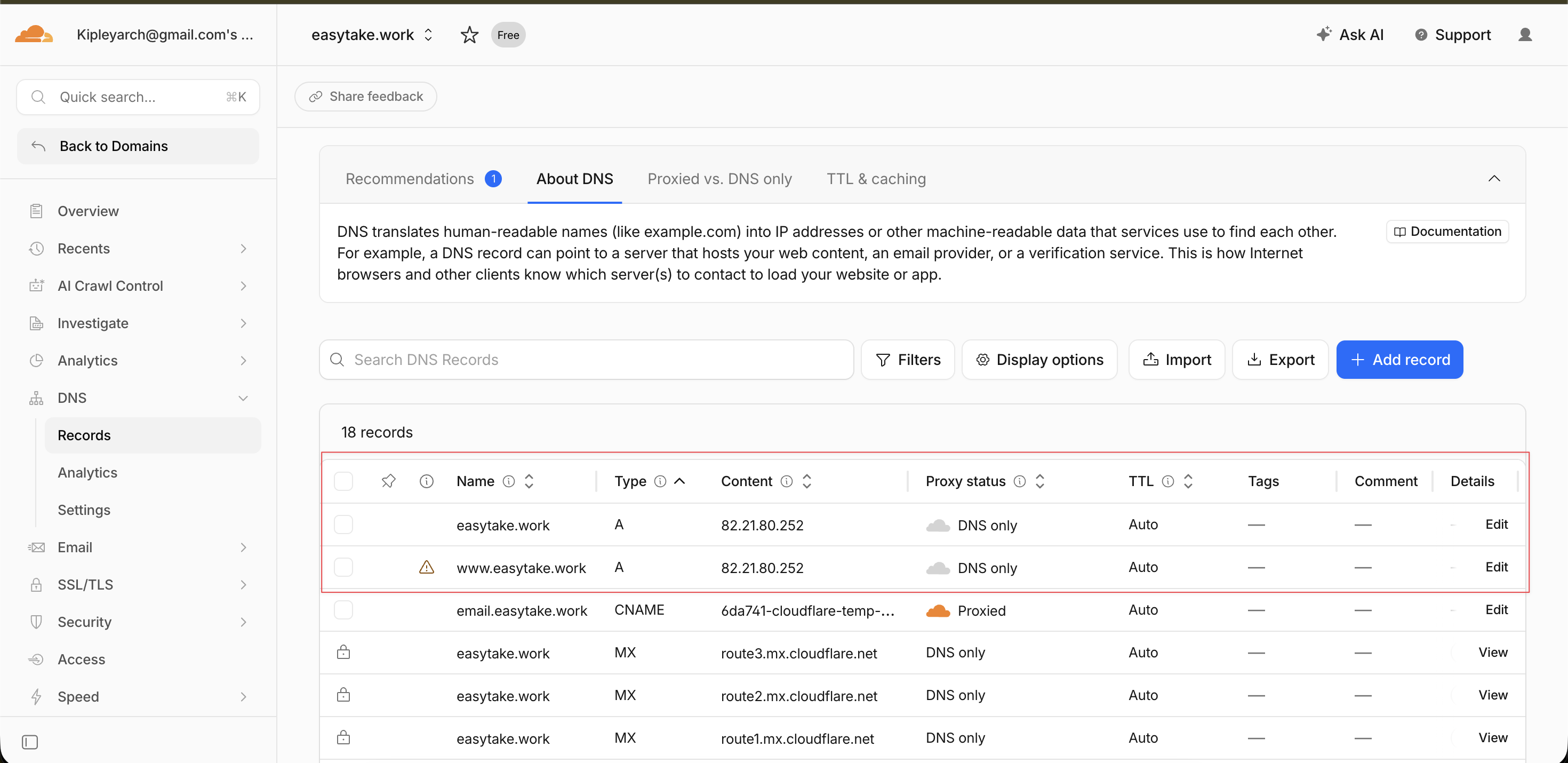The image size is (1568, 763).
Task: Toggle the select-all records checkbox
Action: pyautogui.click(x=343, y=481)
